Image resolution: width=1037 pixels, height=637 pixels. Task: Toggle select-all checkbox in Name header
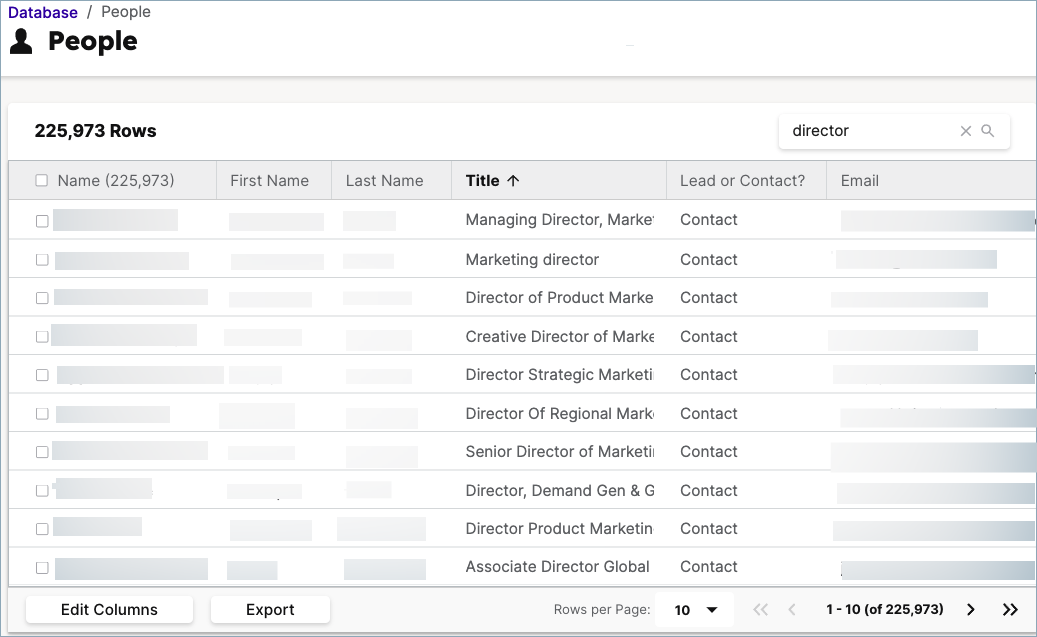pos(42,181)
